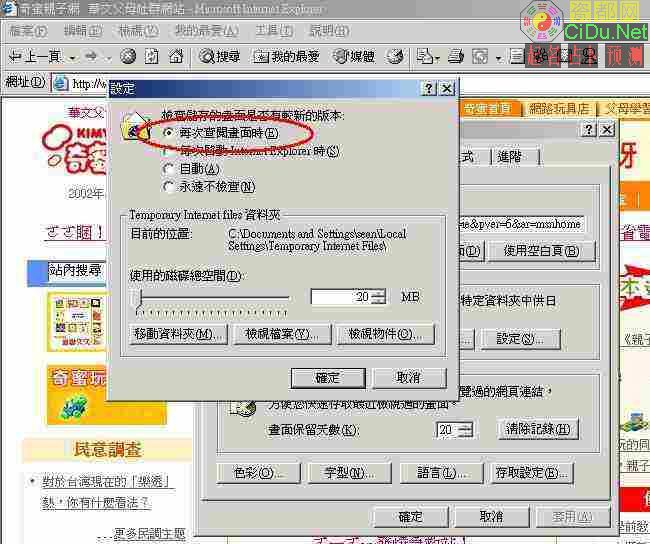
Task: Click the disk space MB spinner arrows
Action: tap(378, 297)
